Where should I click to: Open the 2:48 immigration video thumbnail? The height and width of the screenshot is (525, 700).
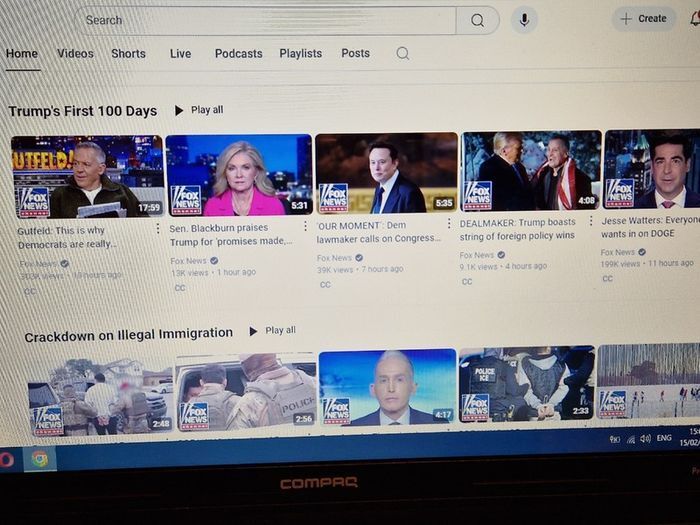[x=100, y=396]
